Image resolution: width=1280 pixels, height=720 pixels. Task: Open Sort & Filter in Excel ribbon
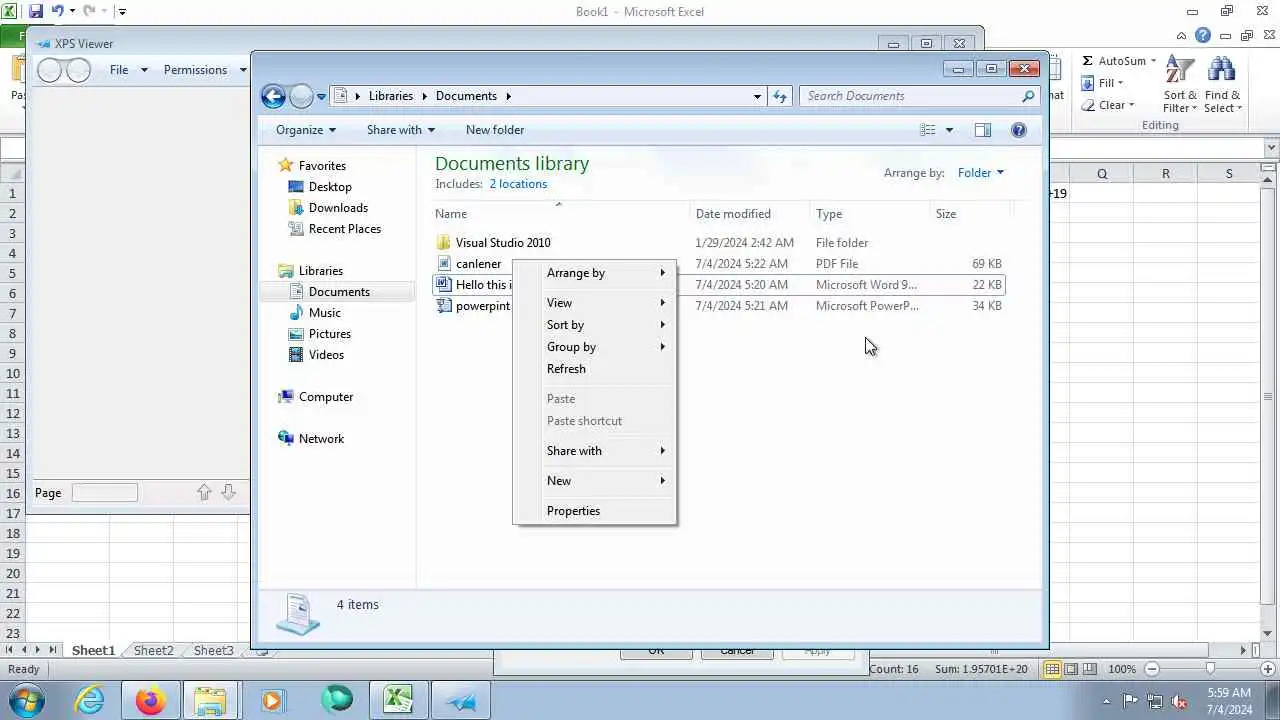click(x=1180, y=85)
